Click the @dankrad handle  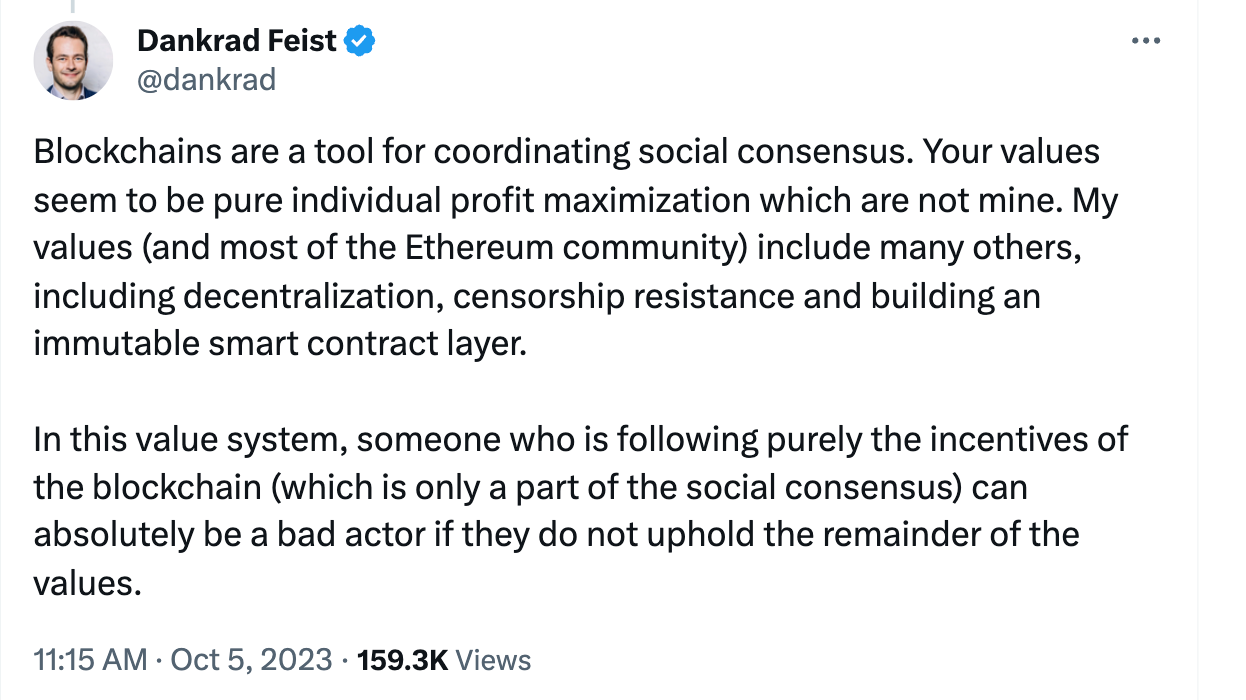tap(205, 80)
